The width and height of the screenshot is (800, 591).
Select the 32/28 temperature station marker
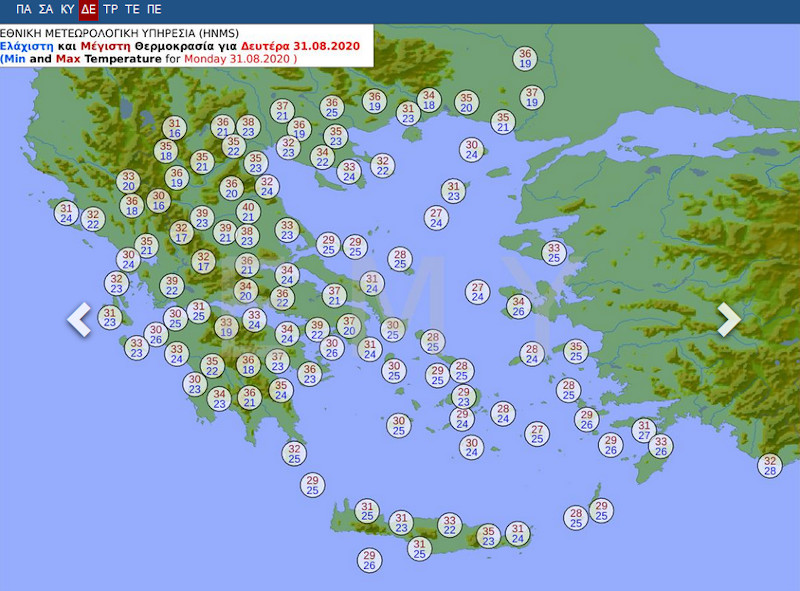coord(769,465)
